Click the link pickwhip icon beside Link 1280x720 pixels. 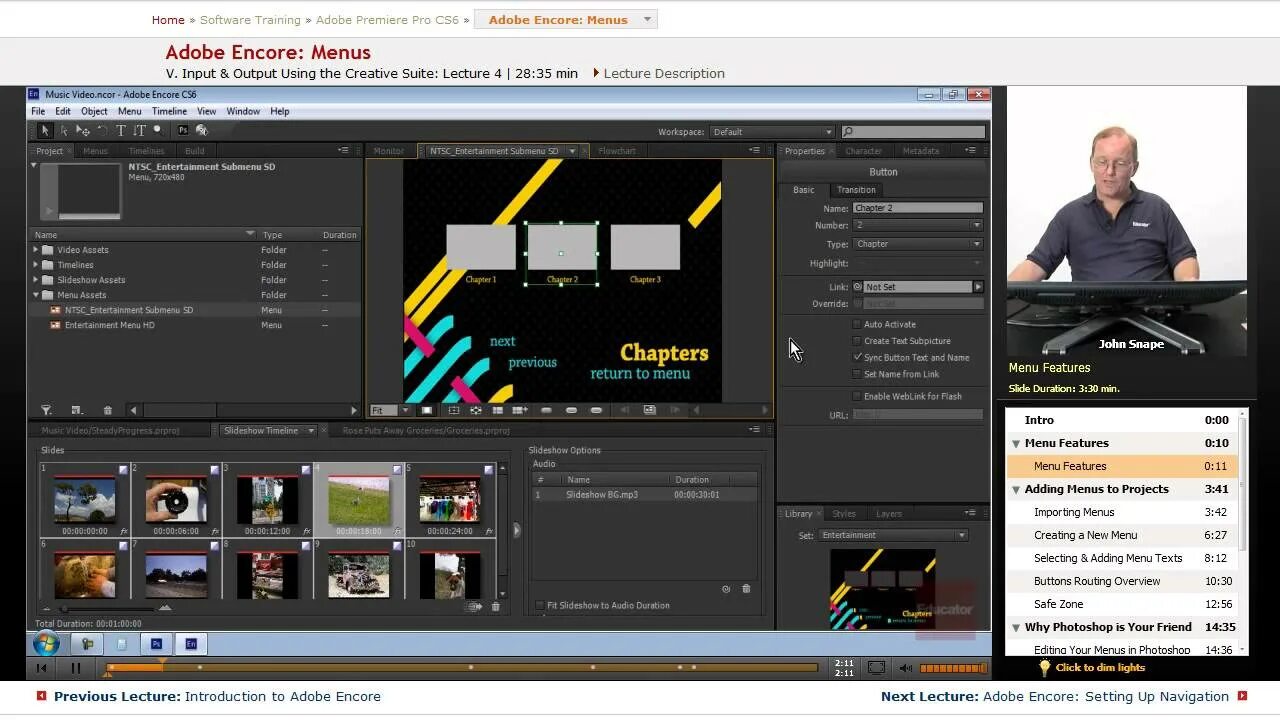point(858,287)
